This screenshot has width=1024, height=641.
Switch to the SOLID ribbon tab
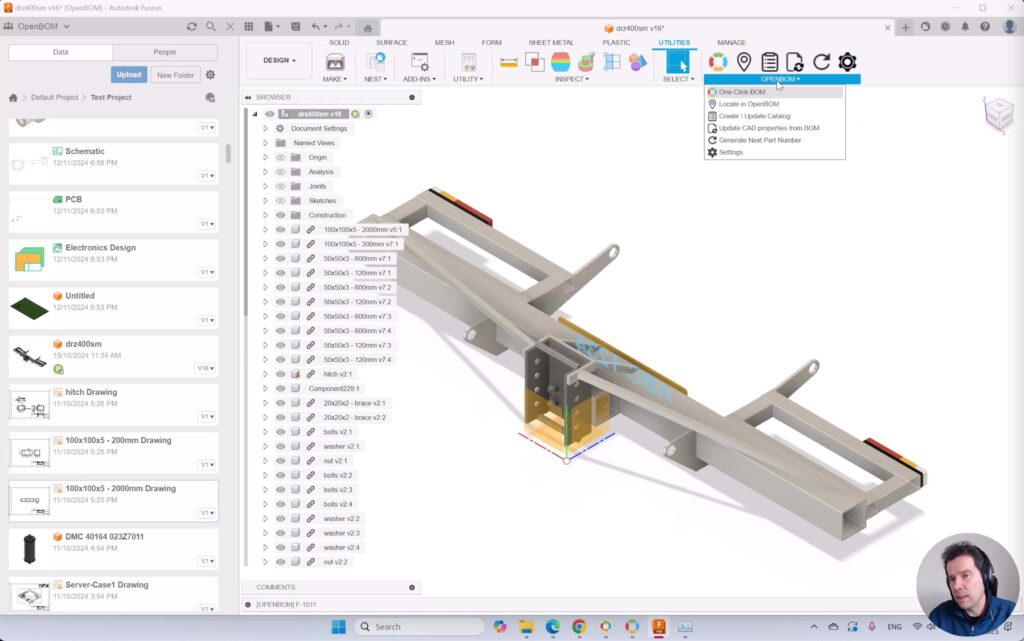tap(339, 42)
